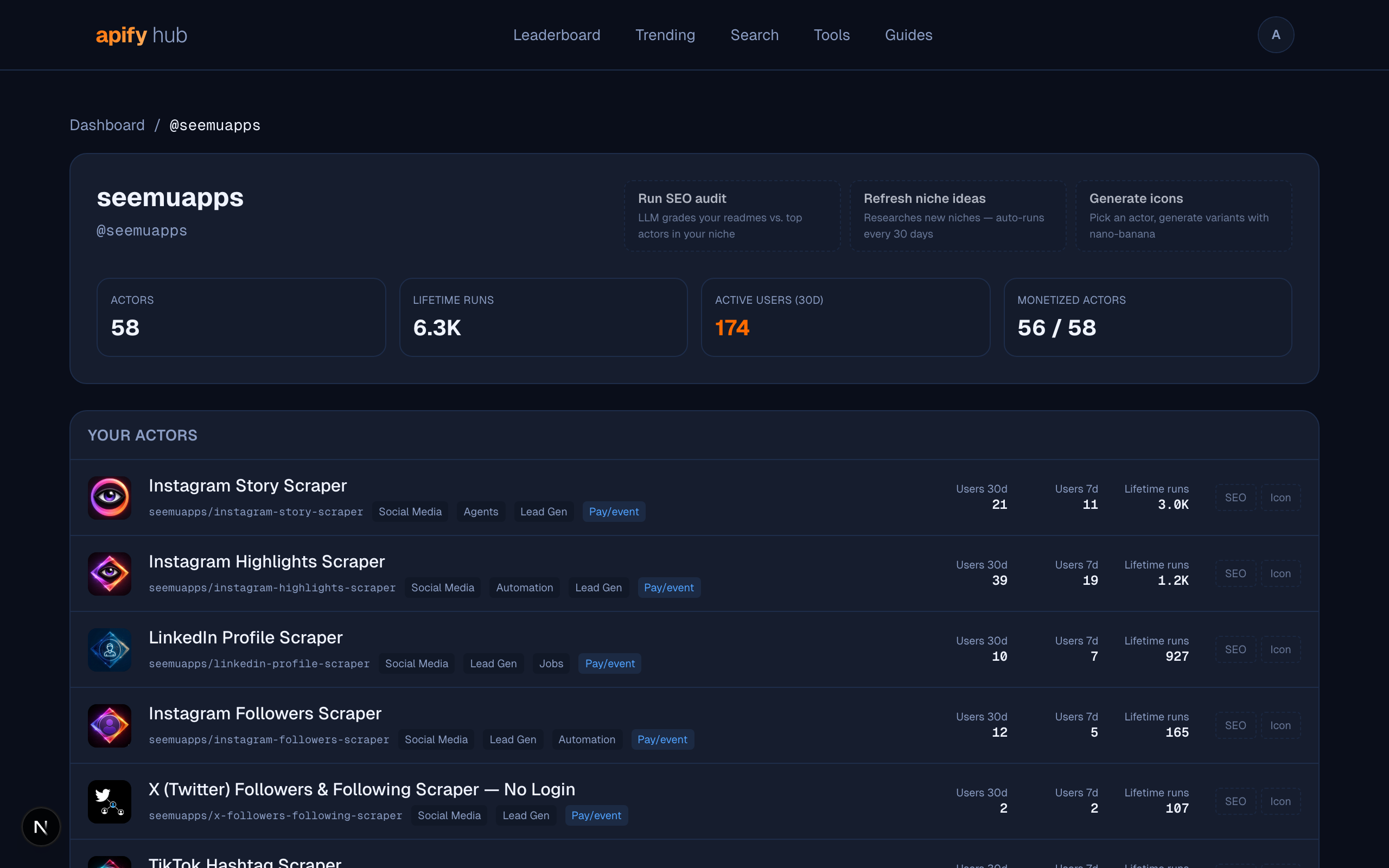Click Pay/event tag on LinkedIn Profile Scraper
The width and height of the screenshot is (1389, 868).
(609, 663)
